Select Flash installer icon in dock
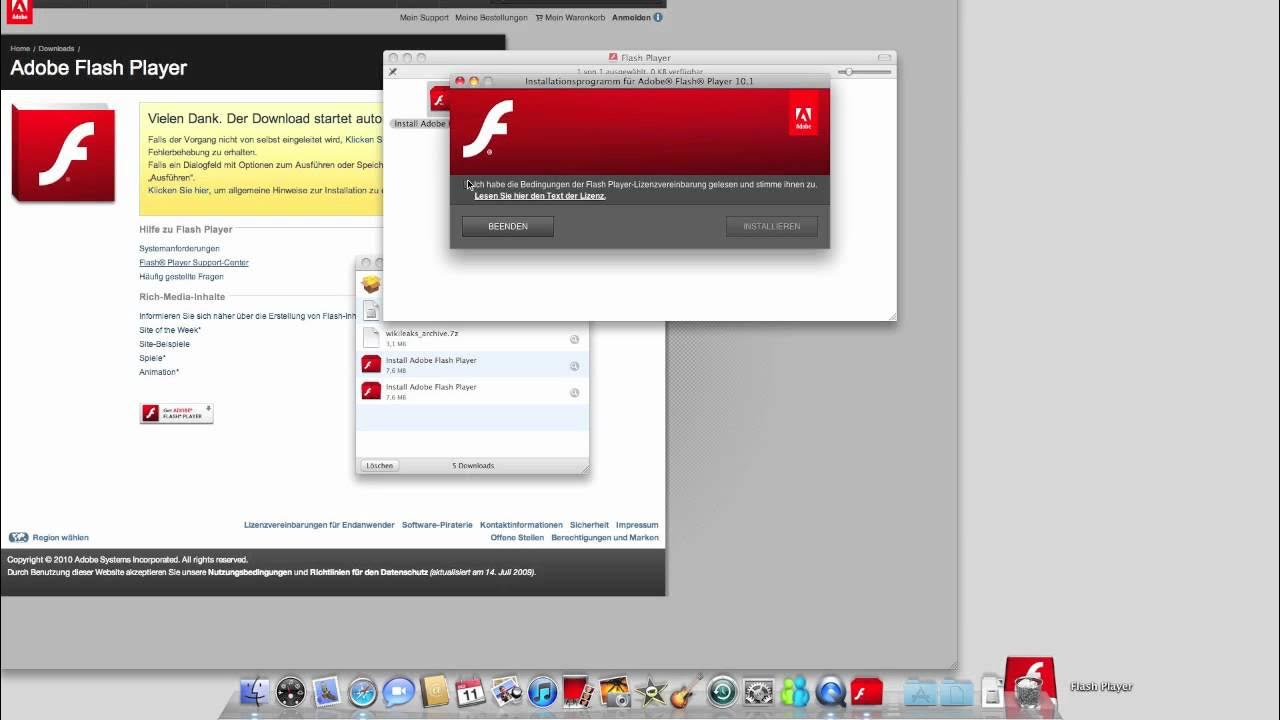The height and width of the screenshot is (720, 1280). 867,692
